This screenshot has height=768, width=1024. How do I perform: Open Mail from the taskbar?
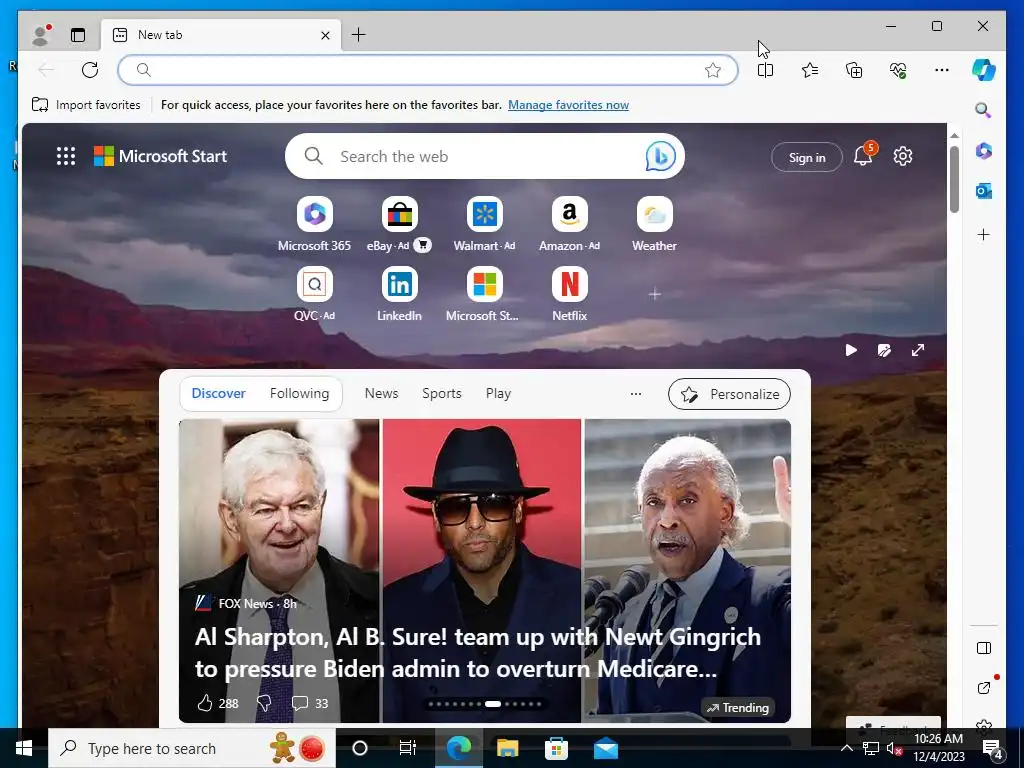pos(605,748)
